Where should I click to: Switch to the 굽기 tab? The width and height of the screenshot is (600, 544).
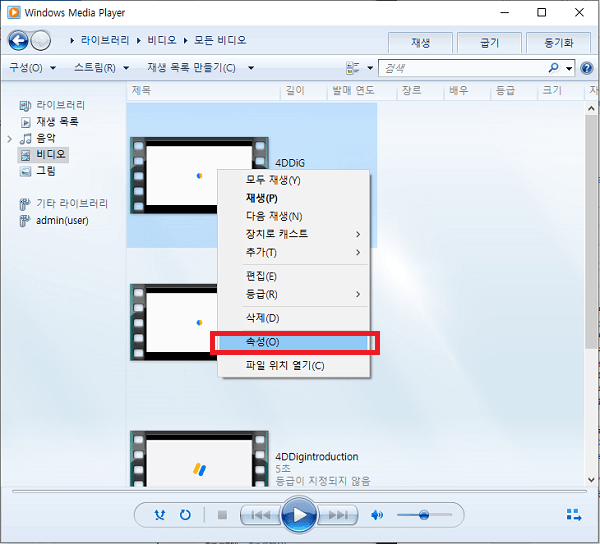point(489,43)
